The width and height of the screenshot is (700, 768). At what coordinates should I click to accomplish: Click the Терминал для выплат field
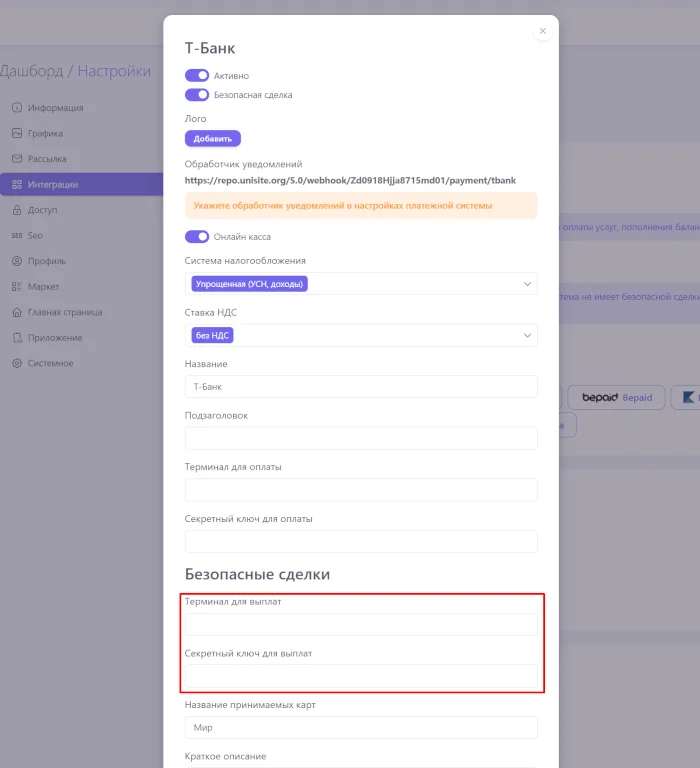[360, 625]
